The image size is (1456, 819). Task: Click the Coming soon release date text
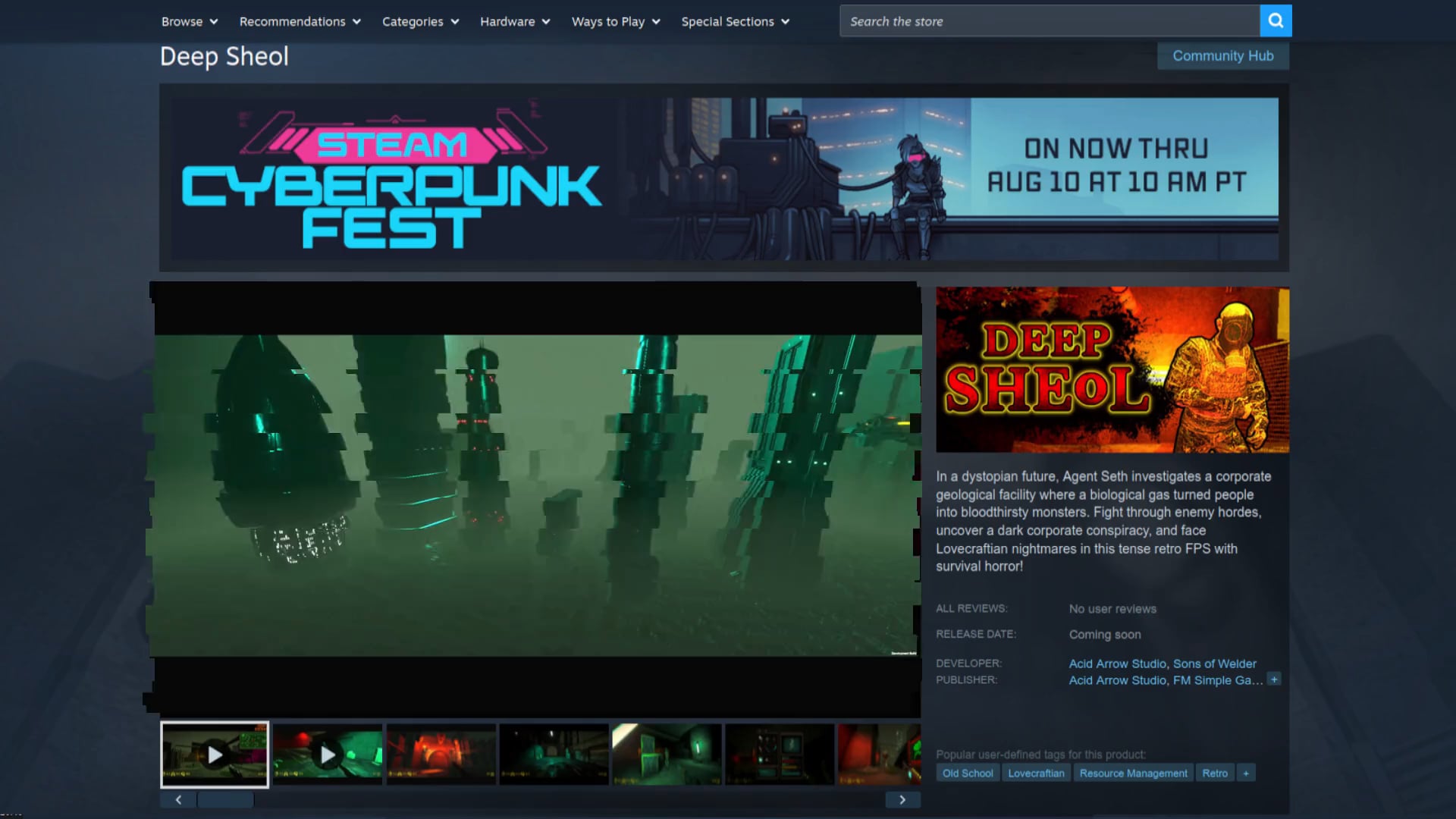[x=1105, y=635]
